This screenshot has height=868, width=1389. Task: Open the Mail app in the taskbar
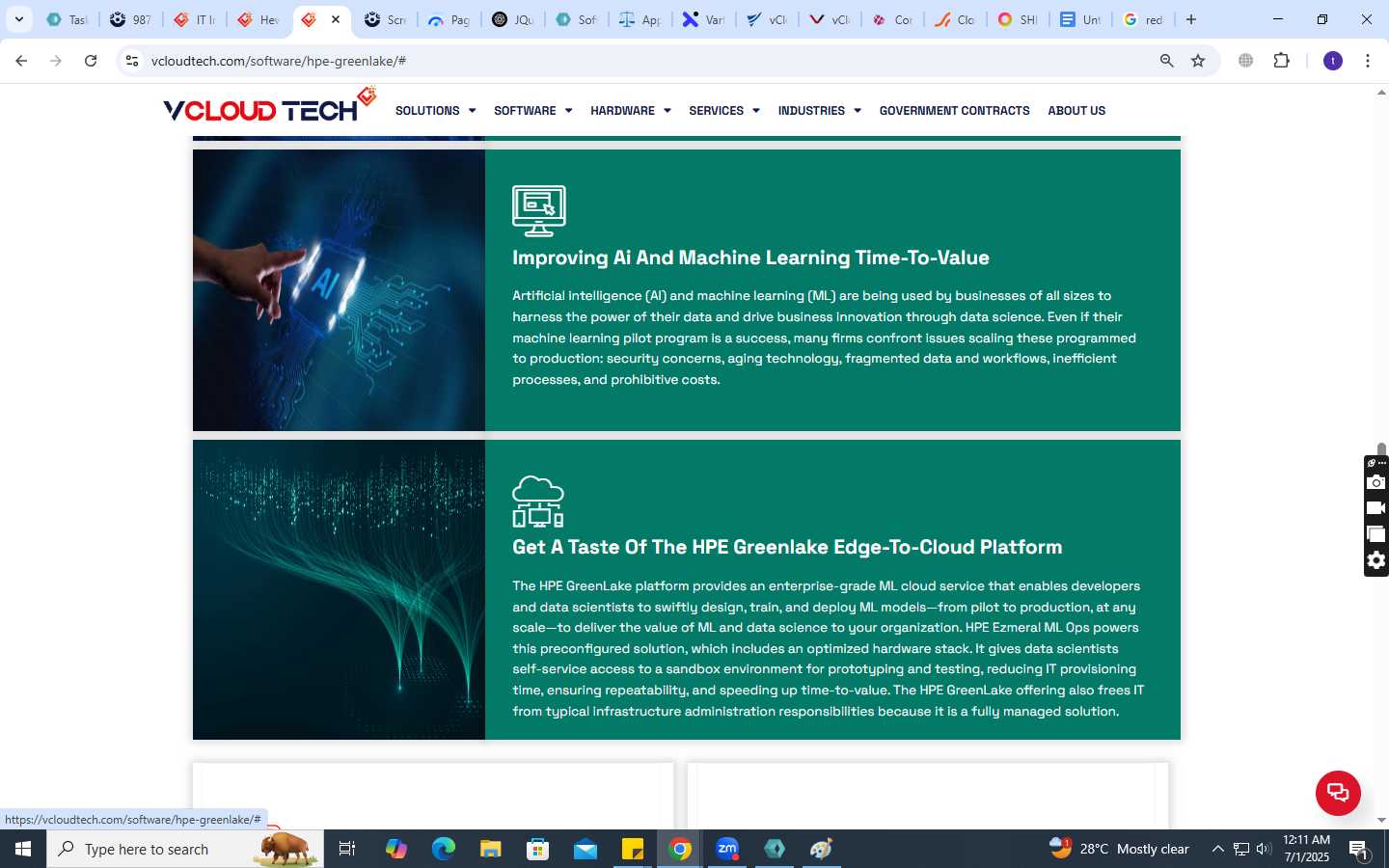[586, 849]
